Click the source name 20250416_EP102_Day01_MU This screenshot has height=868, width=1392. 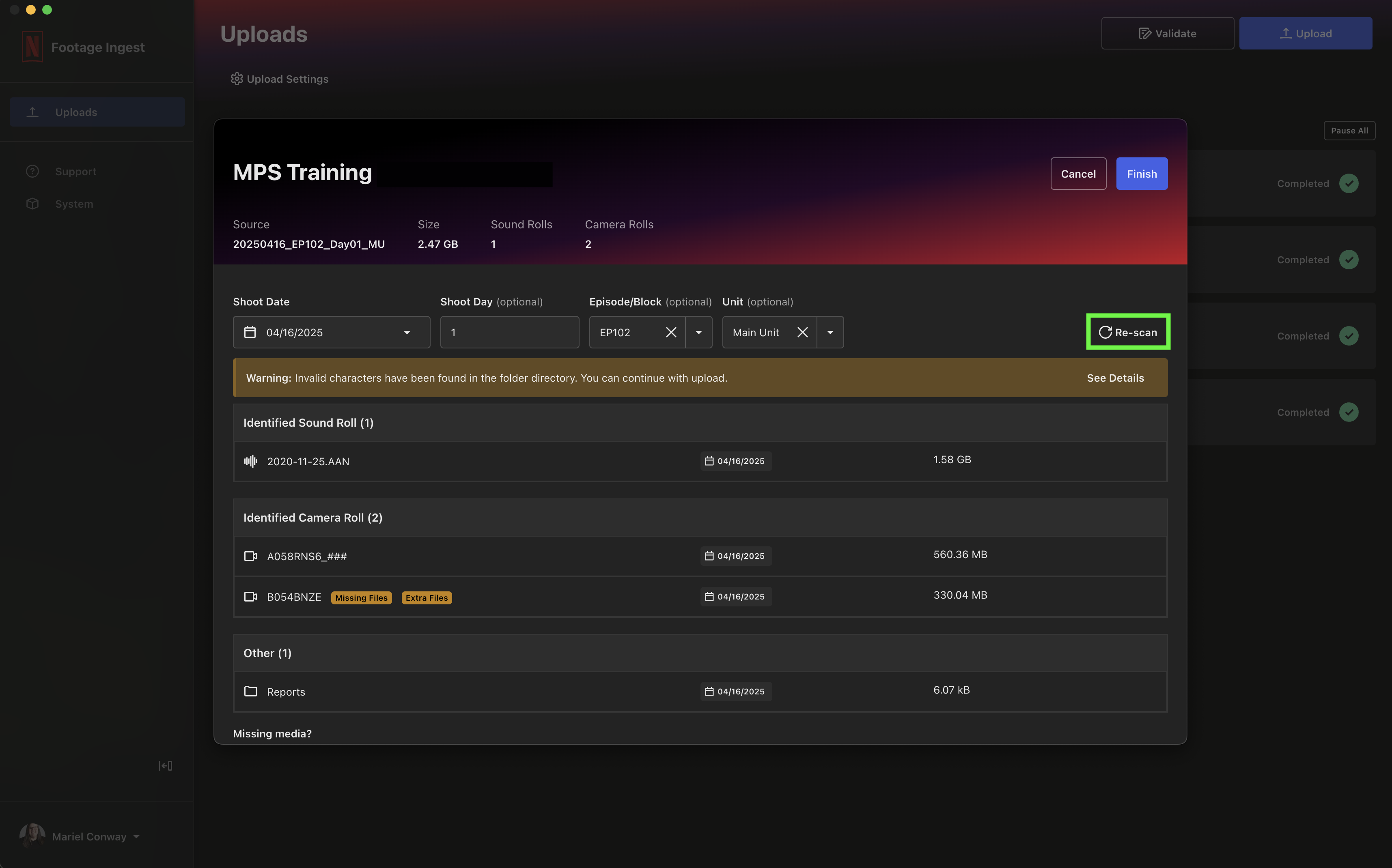tap(308, 244)
